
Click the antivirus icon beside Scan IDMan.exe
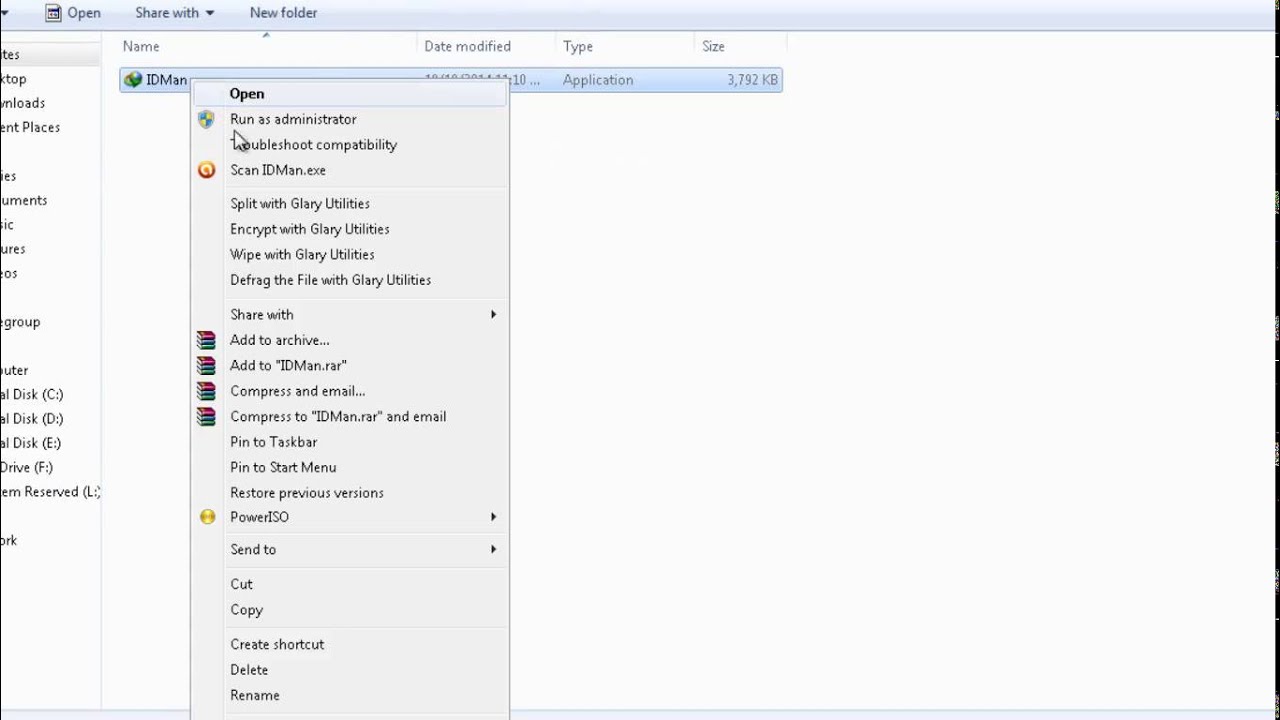pos(206,170)
